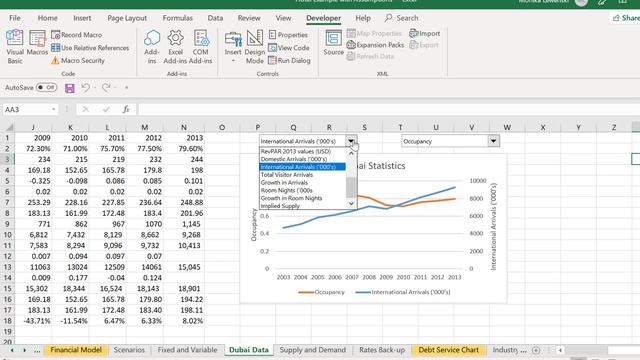Click the Redo arrow
Screen dimensions: 640x360
click(106, 87)
